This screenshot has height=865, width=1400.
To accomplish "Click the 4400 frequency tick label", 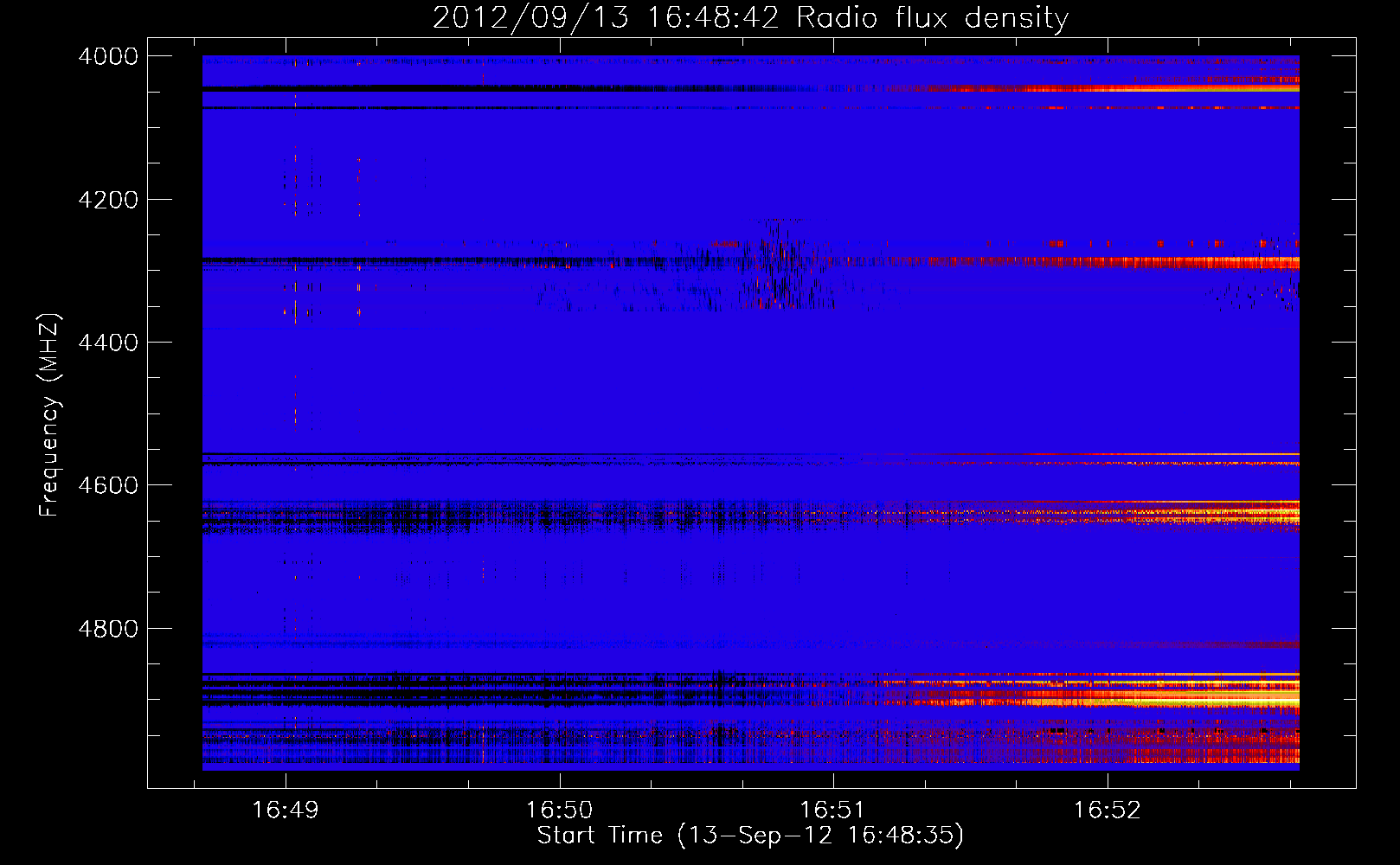I will 108,343.
